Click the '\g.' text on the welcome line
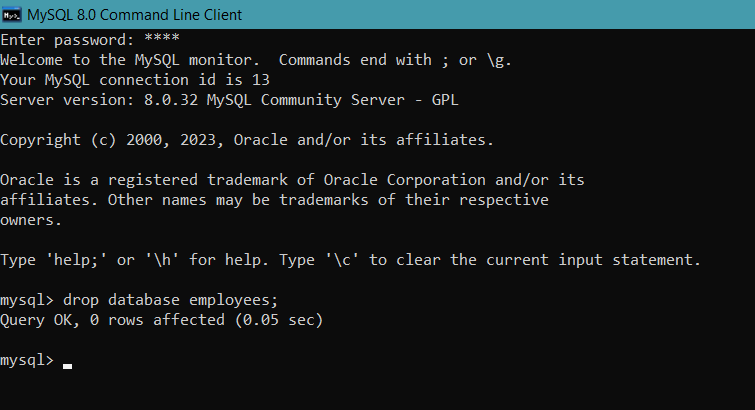The width and height of the screenshot is (755, 410). point(499,60)
